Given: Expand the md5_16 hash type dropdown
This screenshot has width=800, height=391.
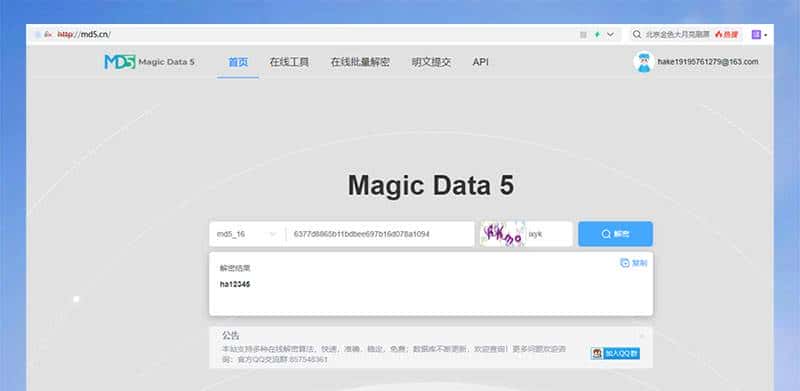Looking at the screenshot, I should click(247, 234).
